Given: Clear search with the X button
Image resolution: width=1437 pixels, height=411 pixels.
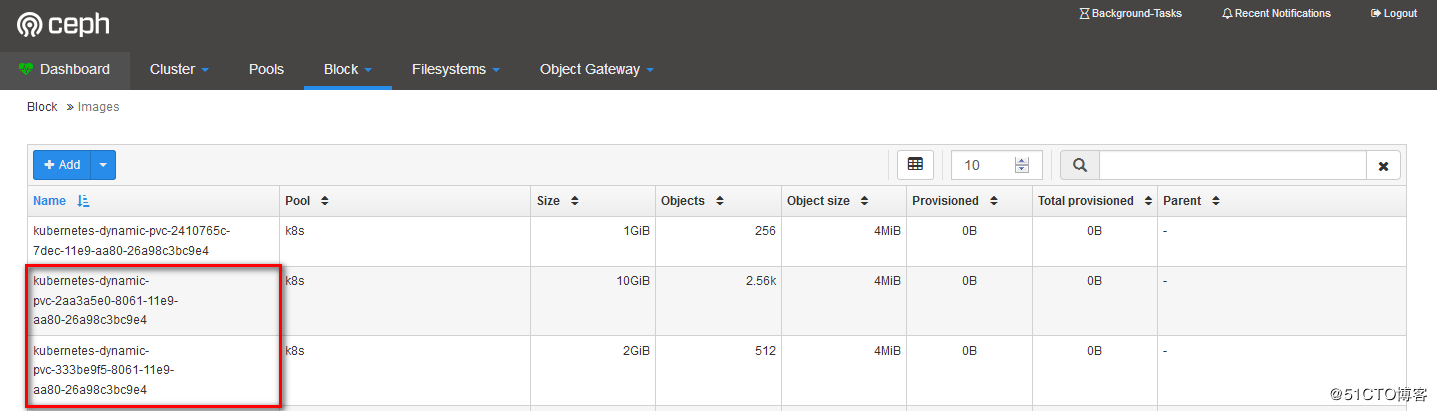Looking at the screenshot, I should click(x=1383, y=166).
